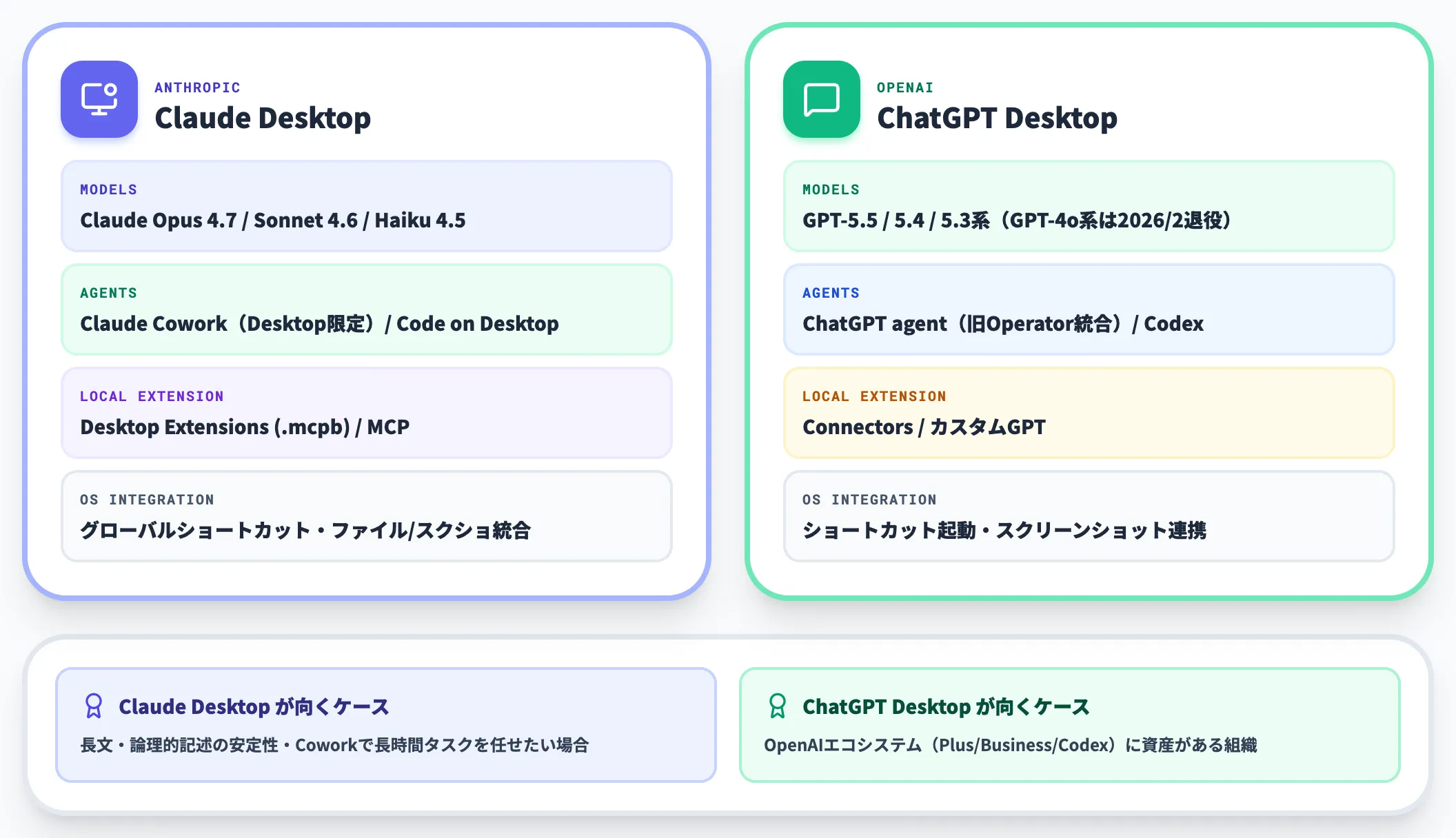Click 'グローバルショートカット・ファイル/スクショ統合'

point(305,531)
